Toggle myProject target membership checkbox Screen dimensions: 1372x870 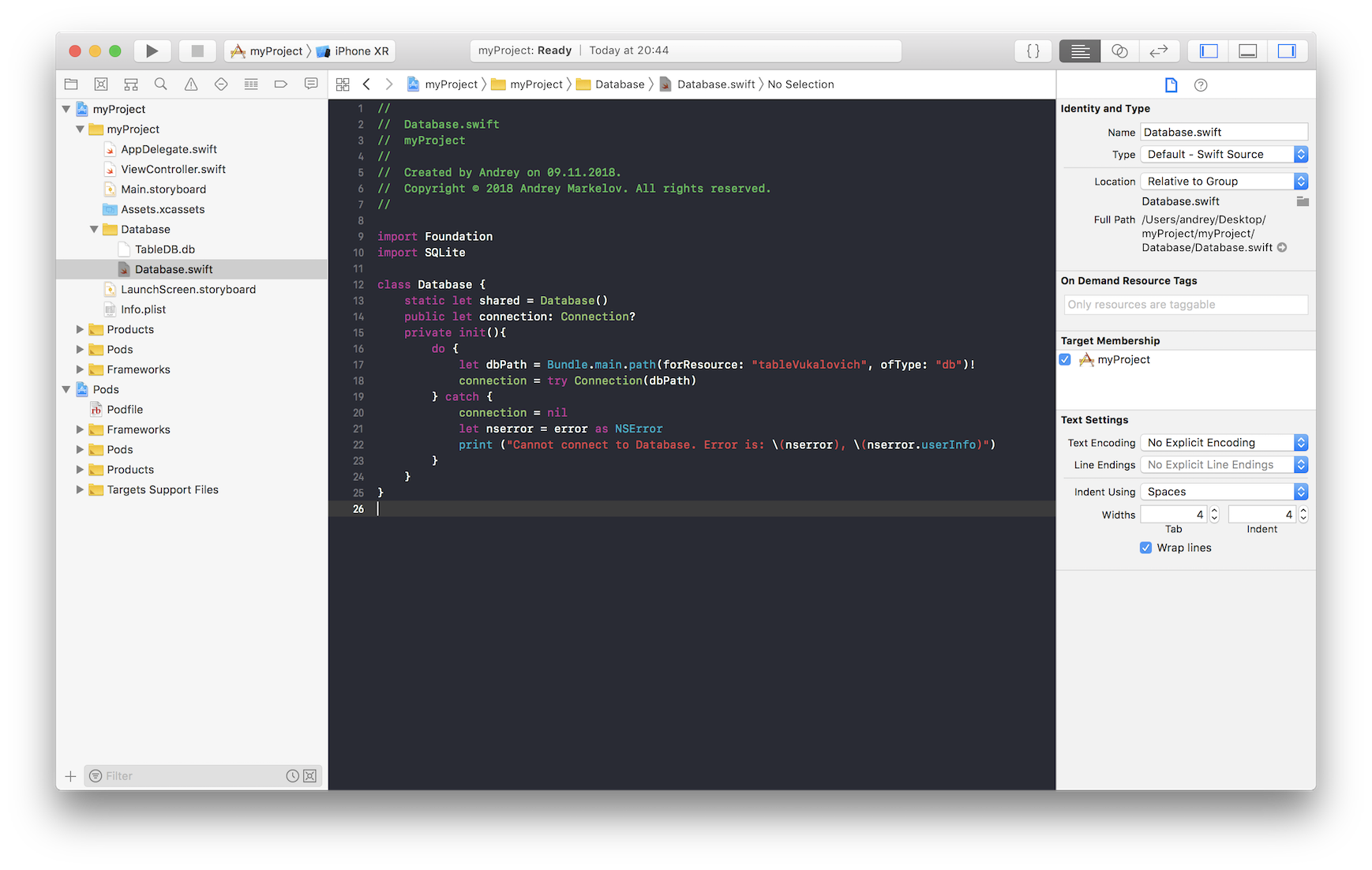coord(1065,360)
